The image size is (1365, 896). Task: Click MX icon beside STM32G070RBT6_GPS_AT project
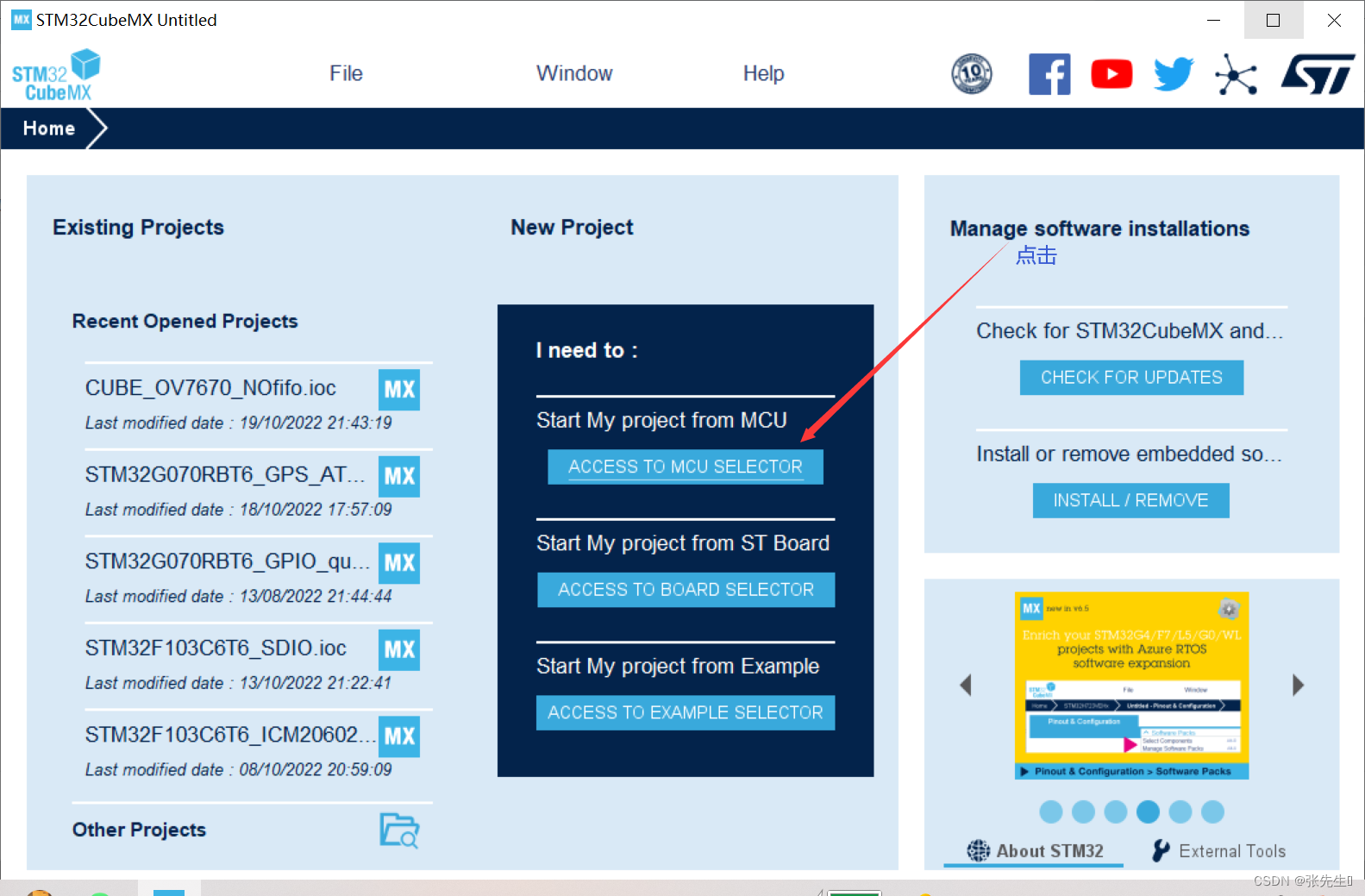[399, 476]
